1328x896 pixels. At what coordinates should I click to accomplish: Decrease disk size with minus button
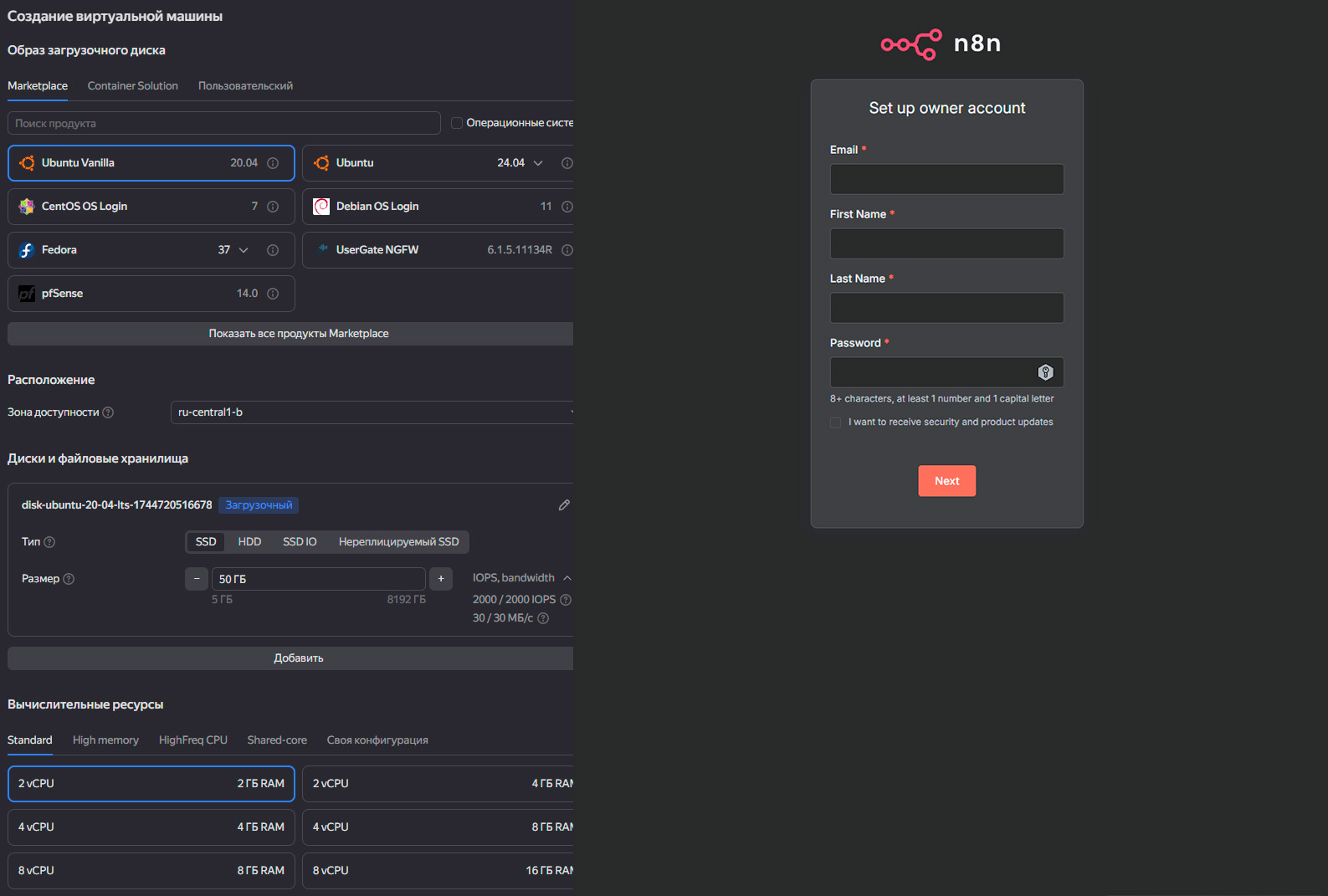pyautogui.click(x=197, y=579)
